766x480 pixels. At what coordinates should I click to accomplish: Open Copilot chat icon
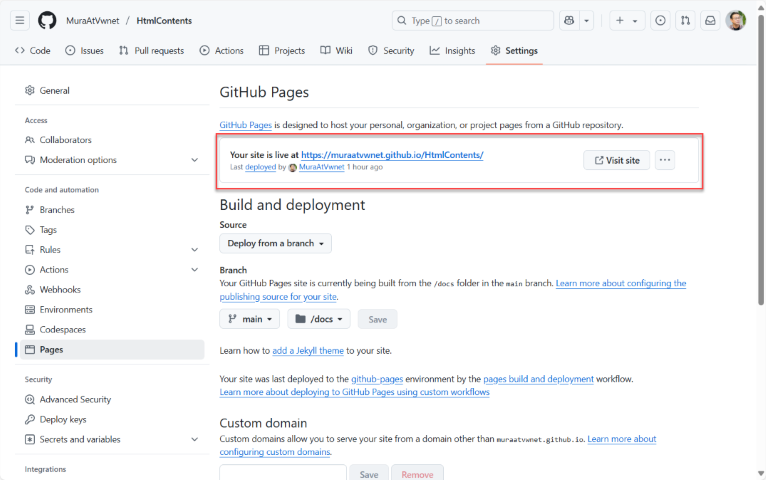click(x=569, y=21)
